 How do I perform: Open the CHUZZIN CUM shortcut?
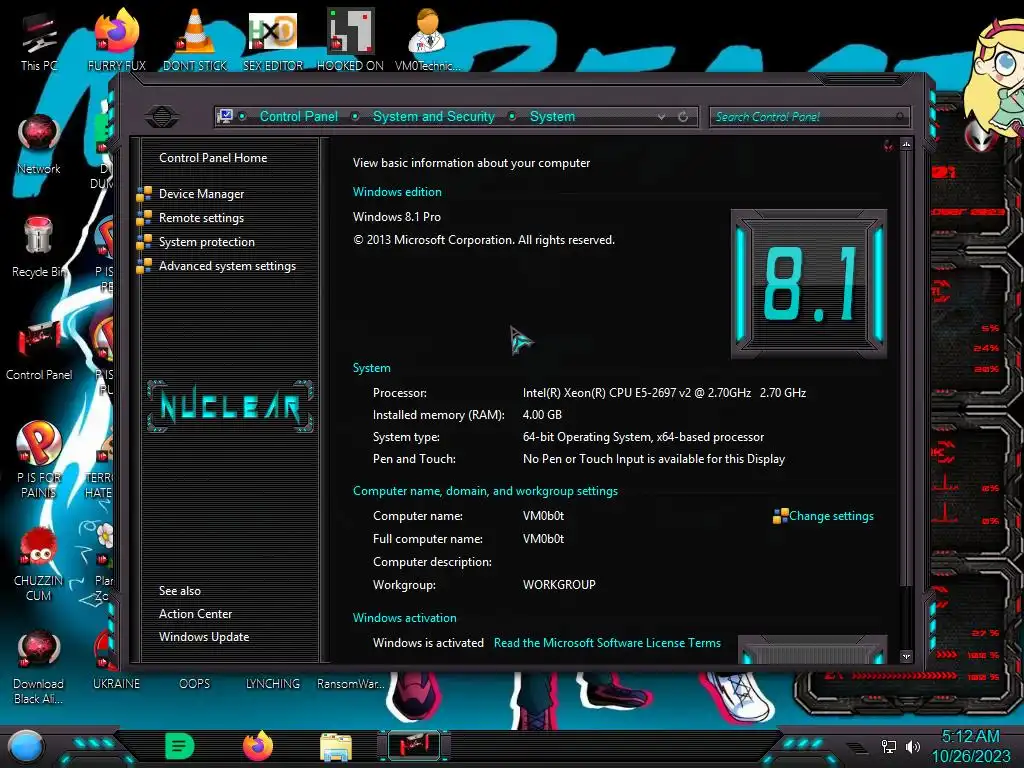pos(39,564)
